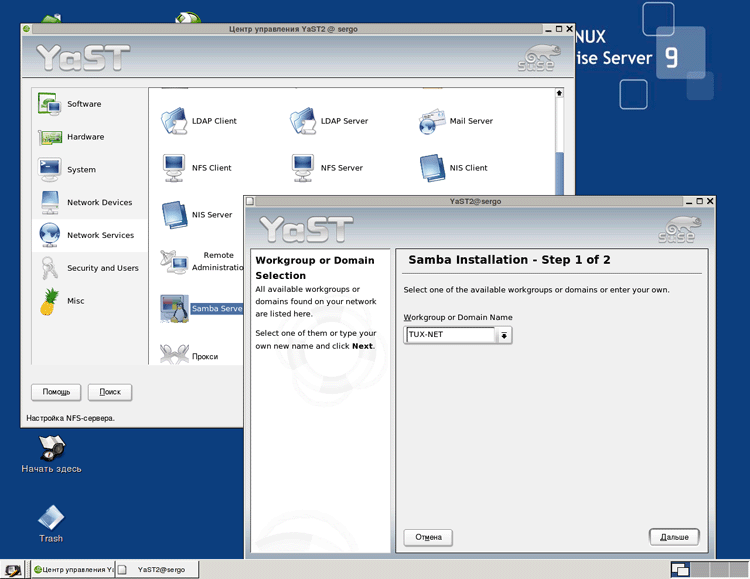Click the Network Services label
The height and width of the screenshot is (579, 750).
point(100,235)
